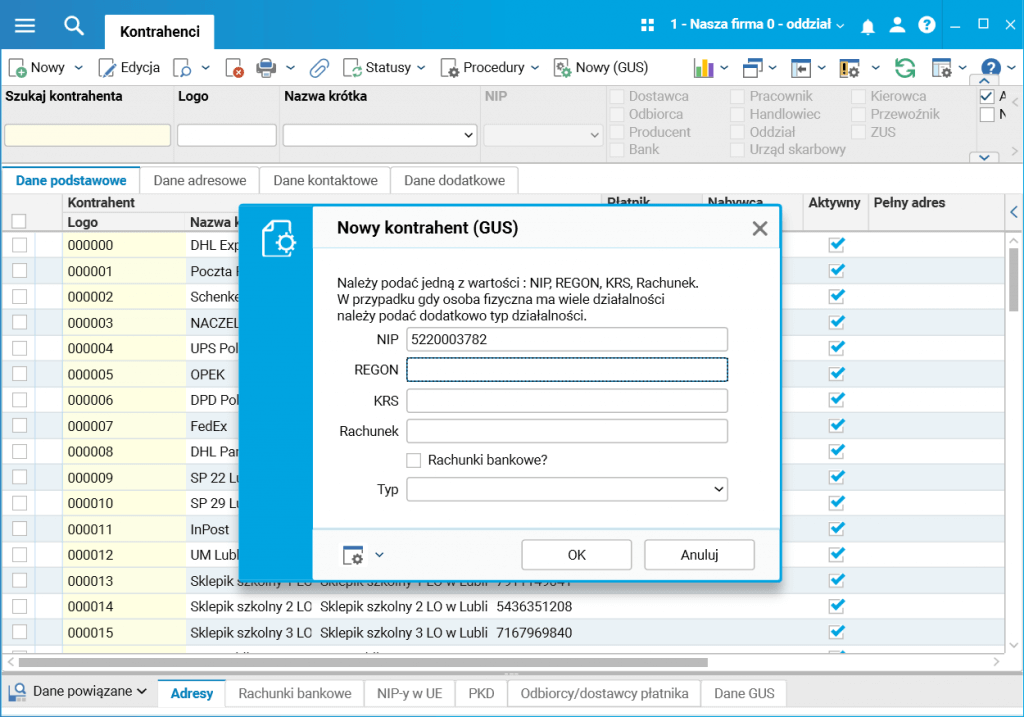Click the magnifier search icon in title bar

74,26
